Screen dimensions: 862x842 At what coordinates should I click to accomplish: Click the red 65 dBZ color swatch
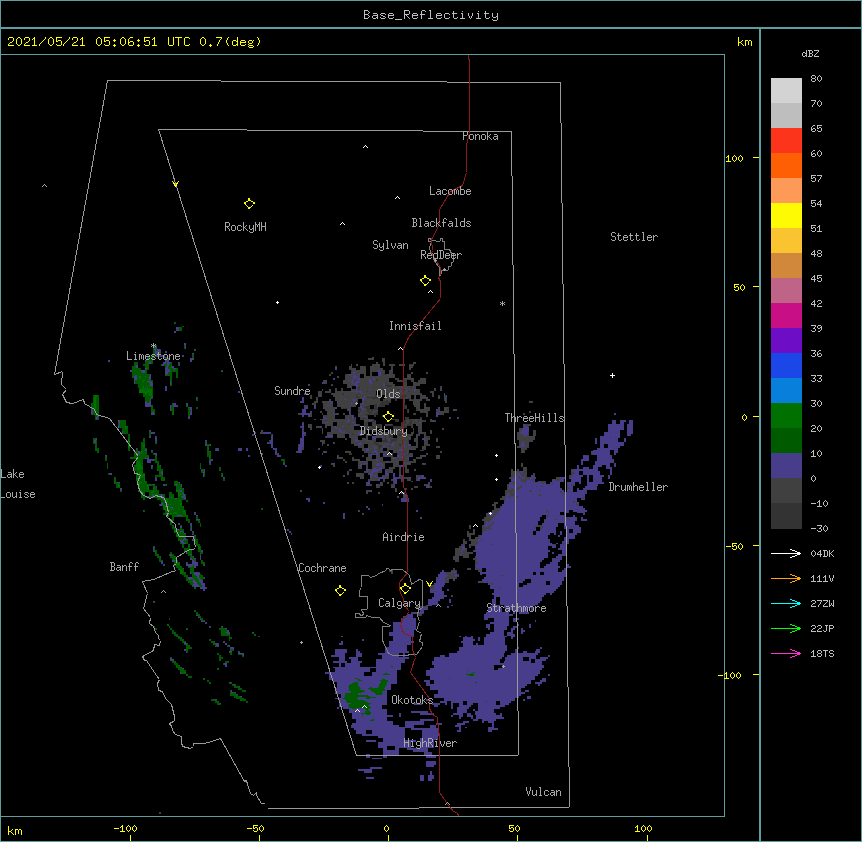[786, 140]
